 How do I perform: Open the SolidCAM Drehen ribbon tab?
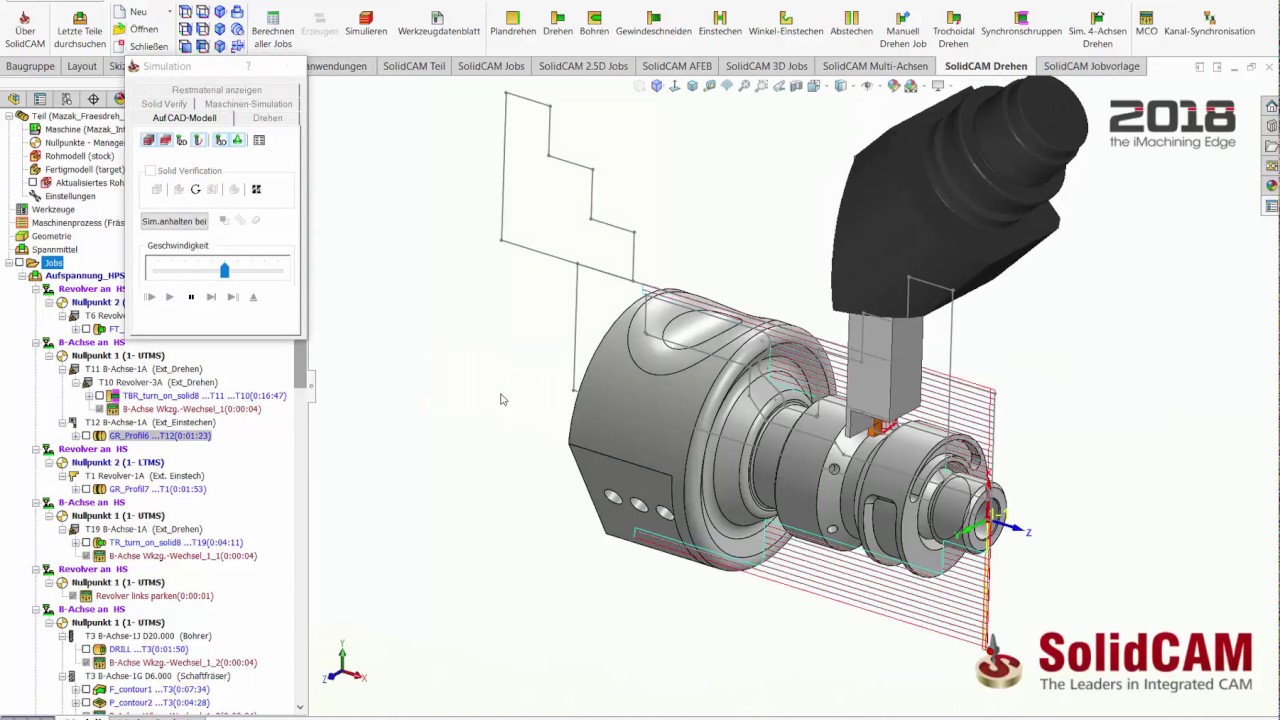pos(986,66)
